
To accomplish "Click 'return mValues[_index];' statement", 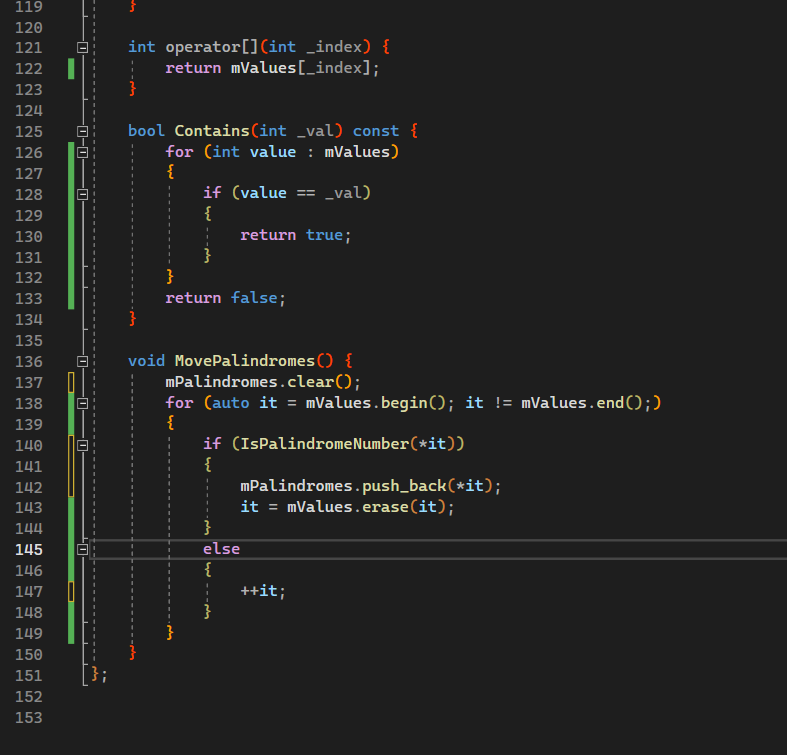I will (x=272, y=68).
